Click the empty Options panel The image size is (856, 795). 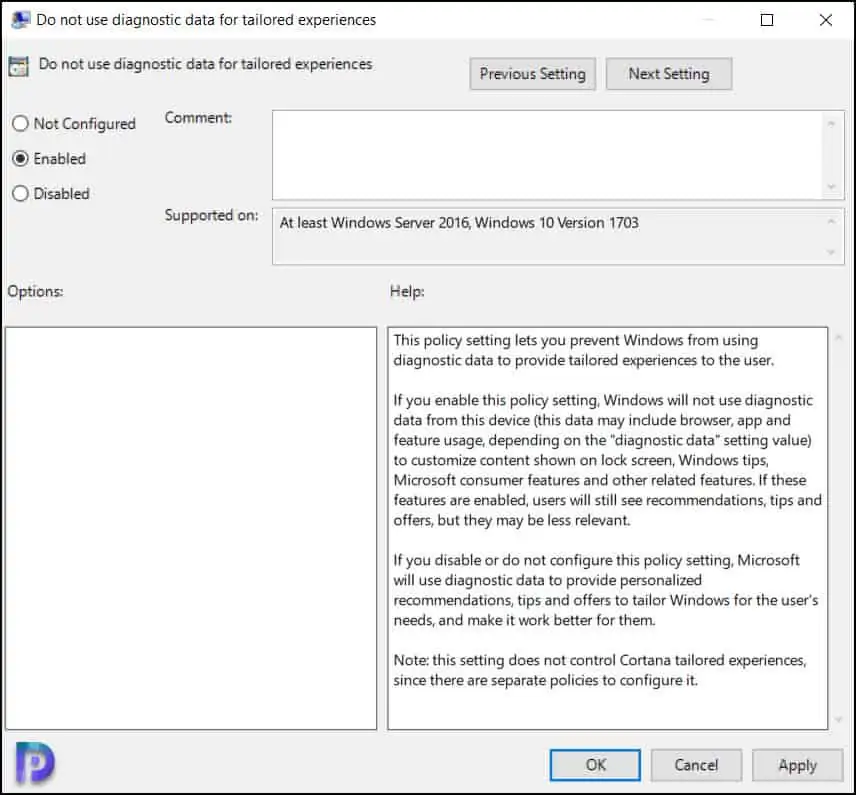(191, 528)
